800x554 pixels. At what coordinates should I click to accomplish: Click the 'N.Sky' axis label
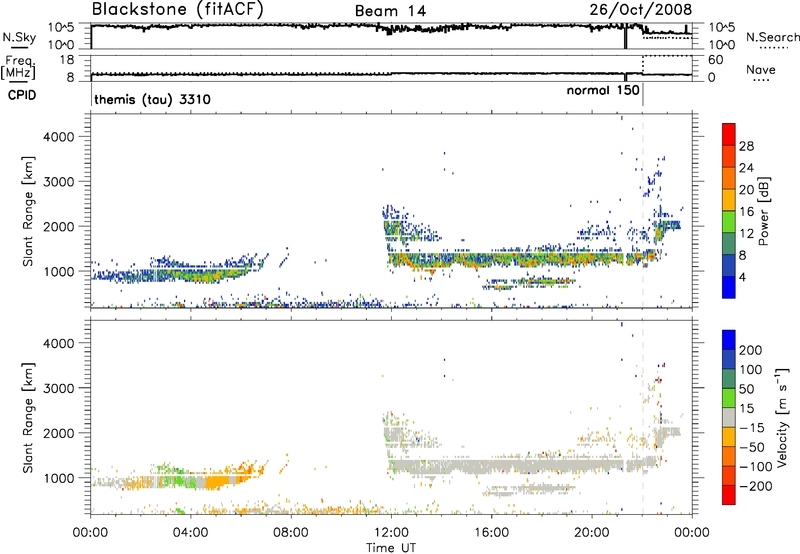(19, 37)
